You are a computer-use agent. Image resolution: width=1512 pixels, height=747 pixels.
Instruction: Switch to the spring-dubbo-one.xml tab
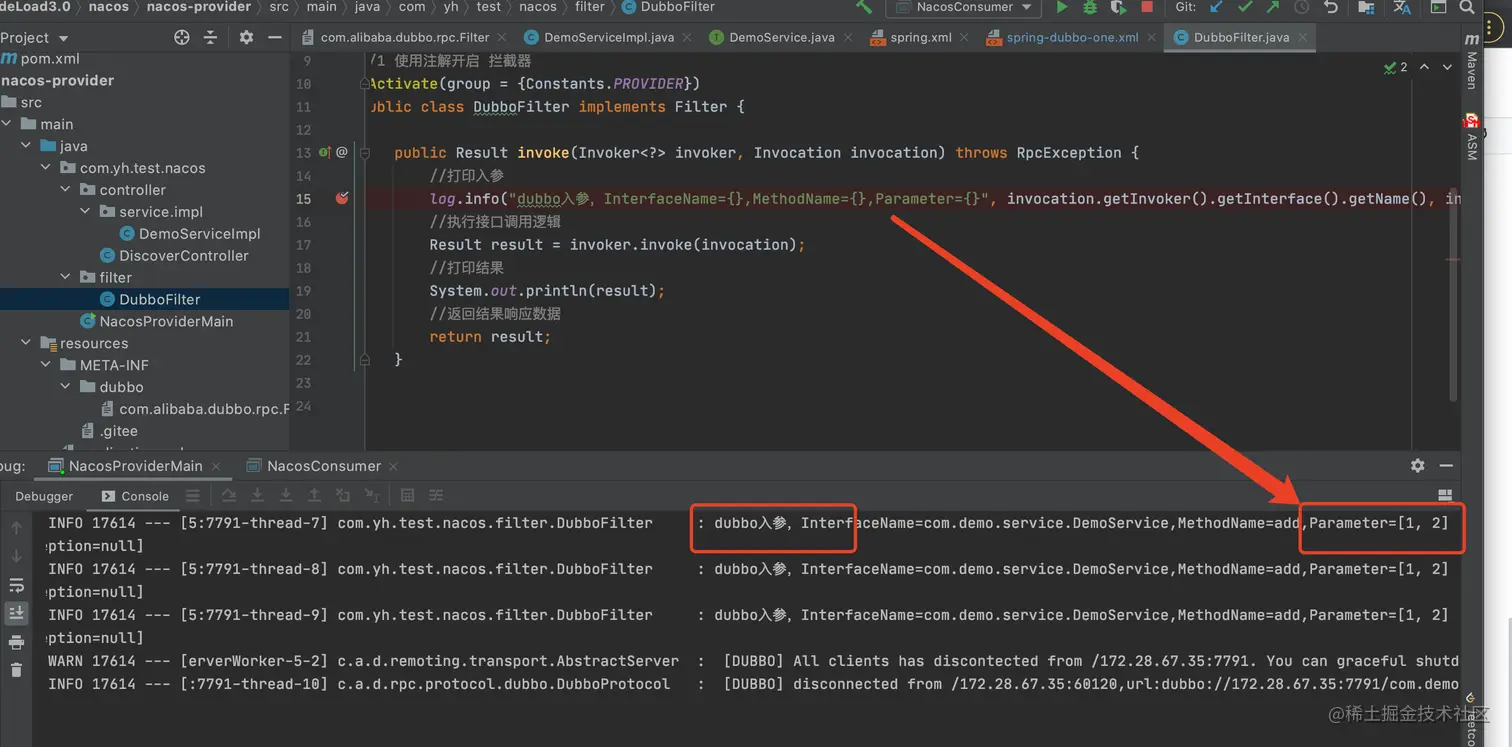tap(1072, 37)
